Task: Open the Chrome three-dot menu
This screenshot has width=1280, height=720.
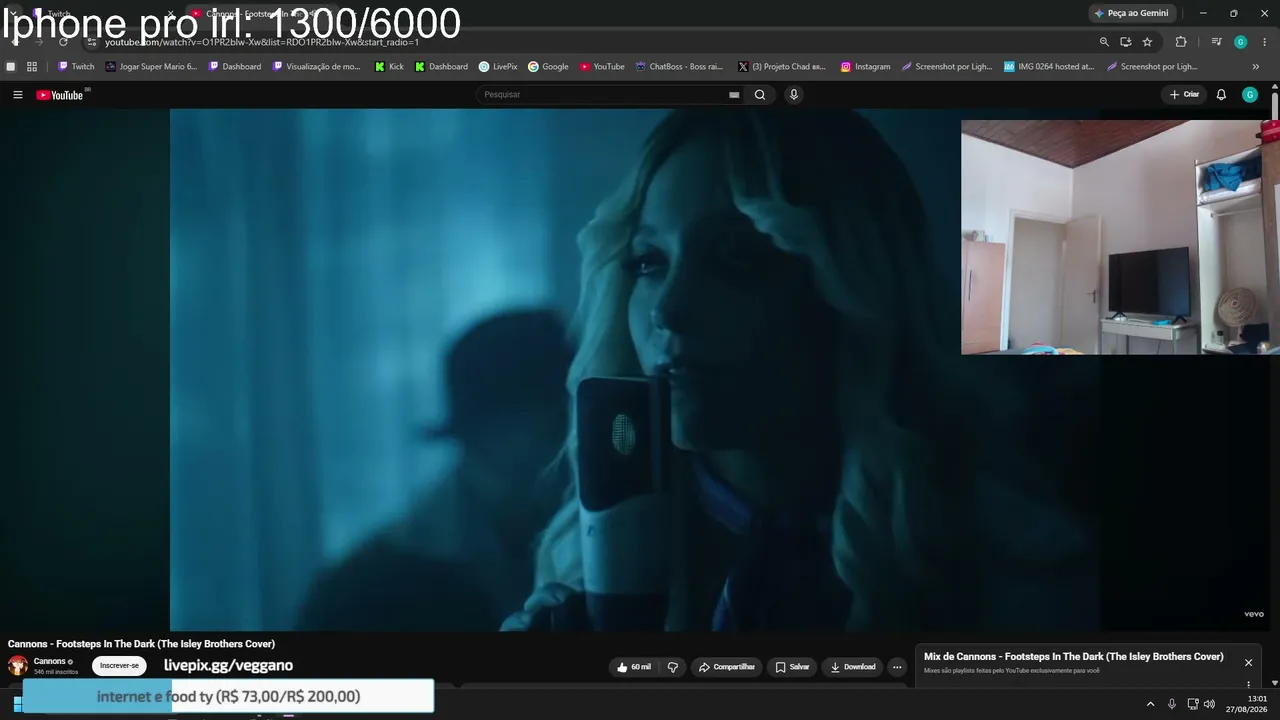Action: 1265,42
